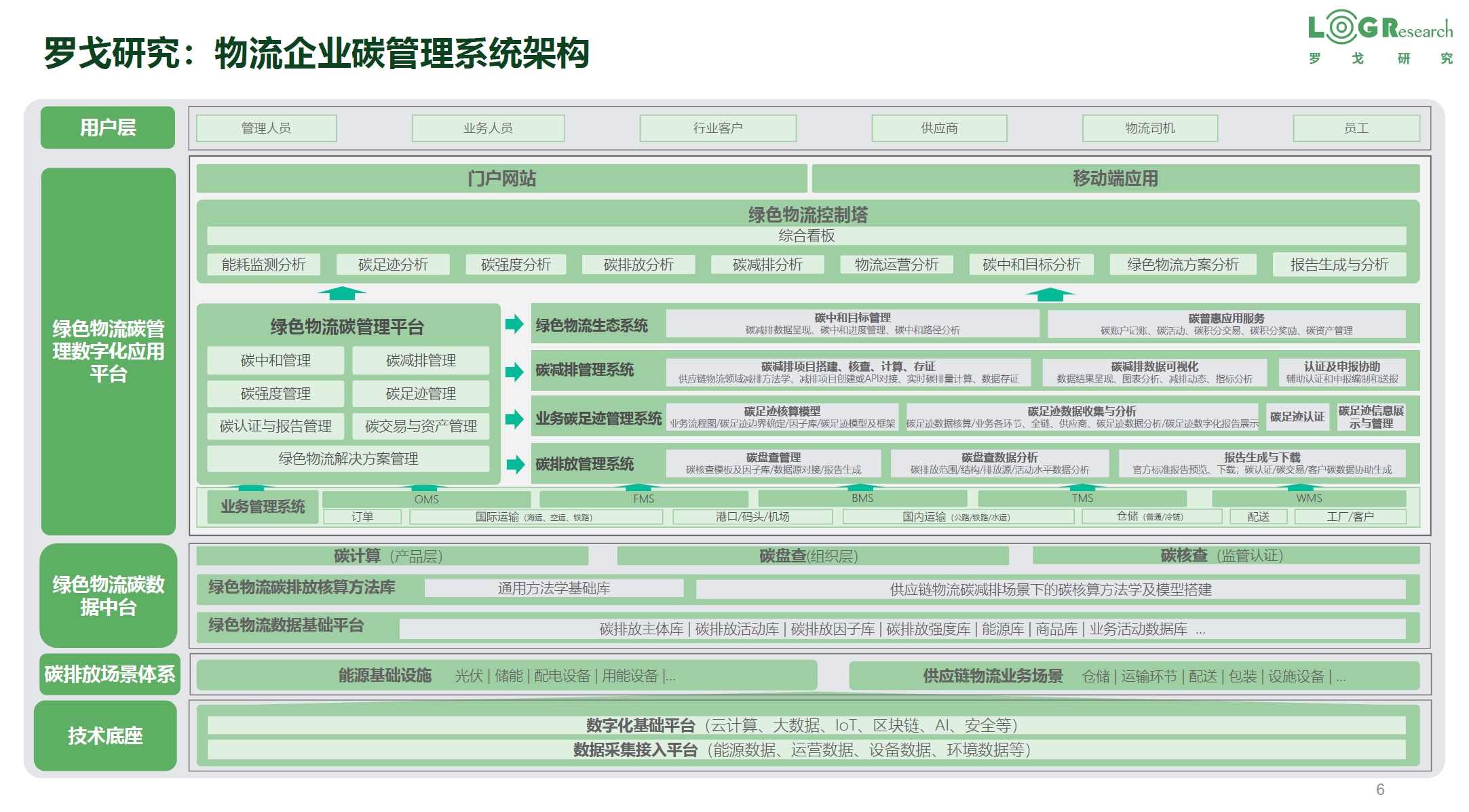Click the 绿色物流控制塔 heading
1469x812 pixels.
(807, 215)
